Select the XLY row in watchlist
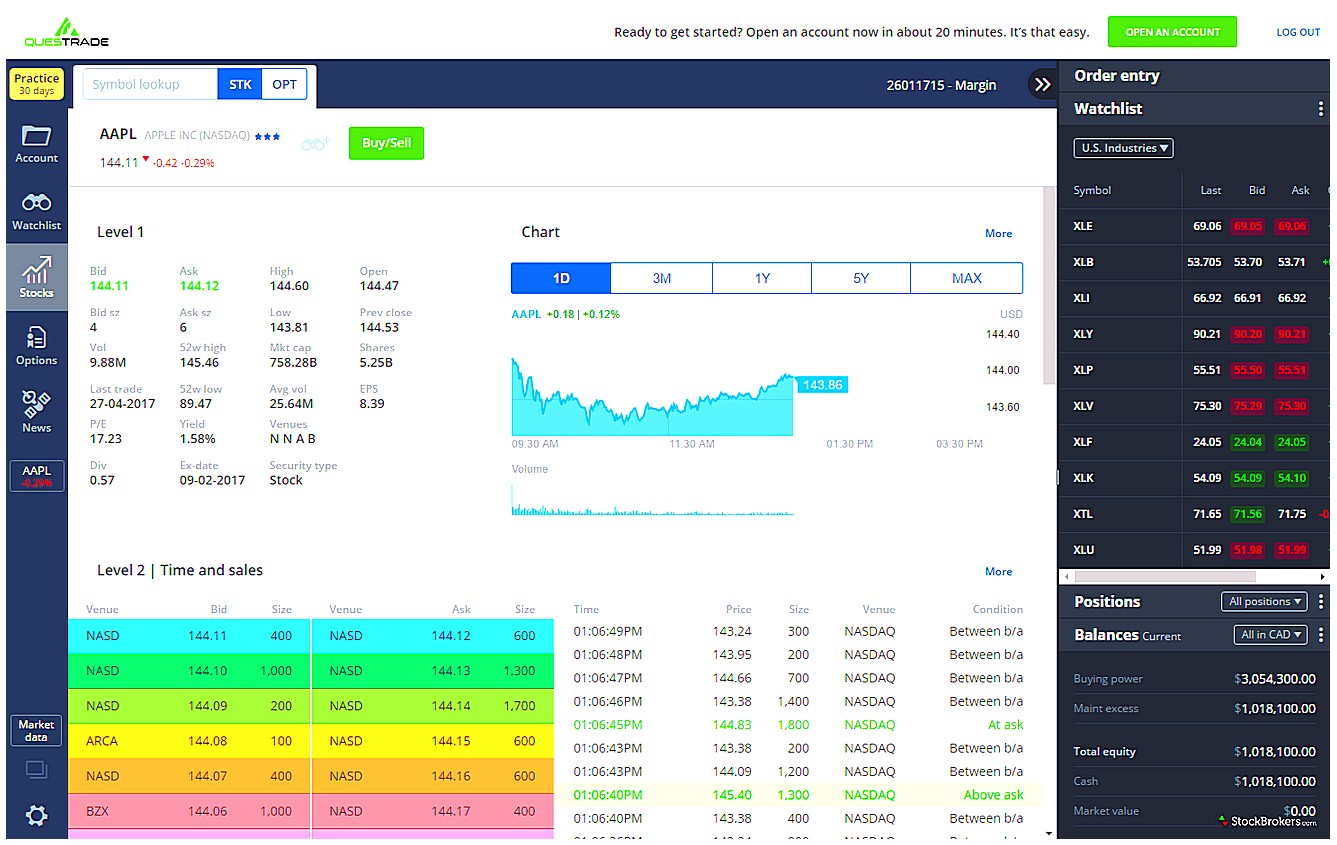1337x845 pixels. pyautogui.click(x=1194, y=334)
